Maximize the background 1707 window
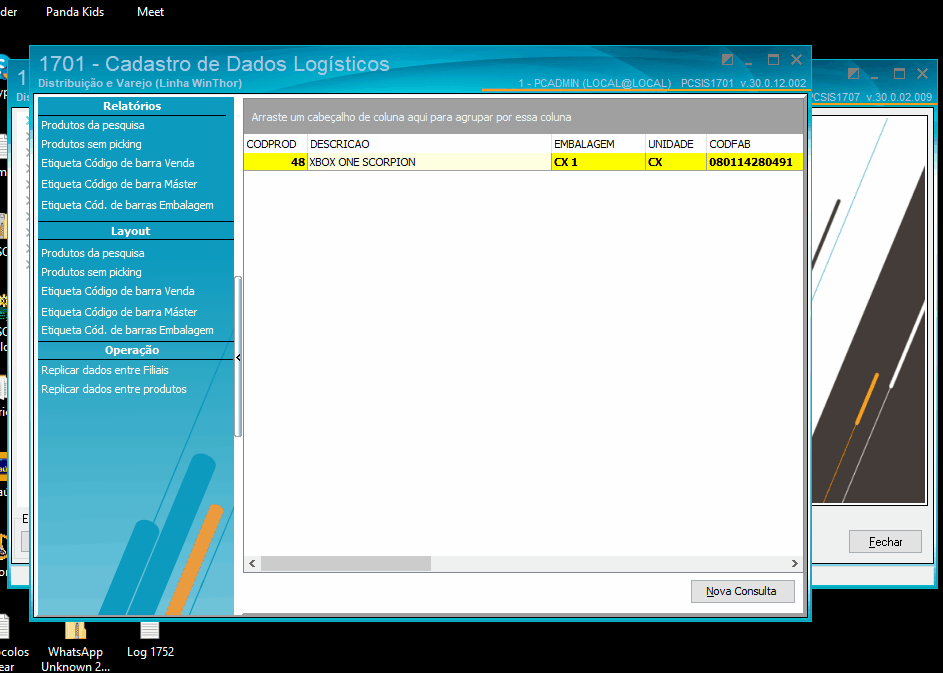This screenshot has width=943, height=673. [899, 73]
